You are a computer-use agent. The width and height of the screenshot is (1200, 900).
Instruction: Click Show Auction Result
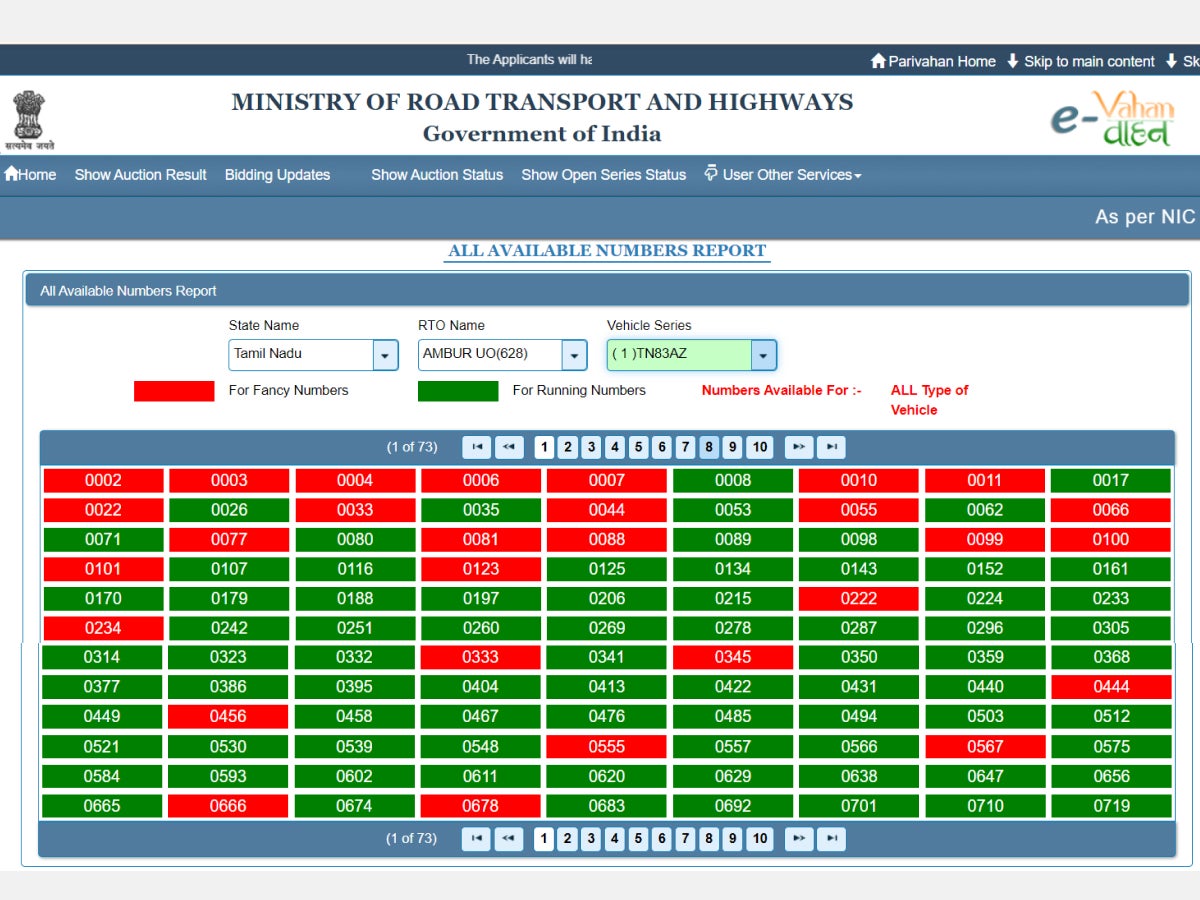tap(140, 175)
